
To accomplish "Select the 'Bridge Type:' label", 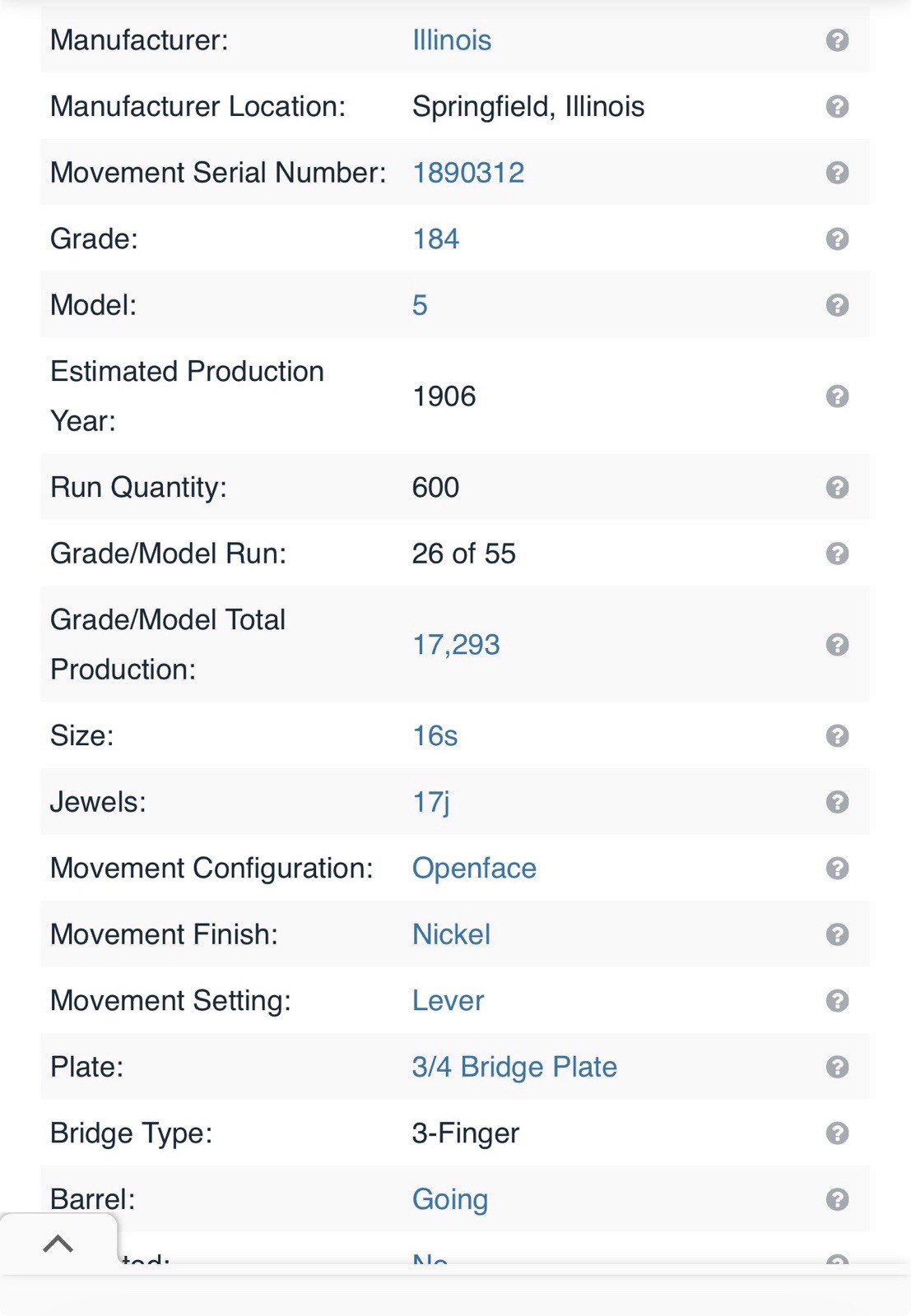I will coord(132,1133).
